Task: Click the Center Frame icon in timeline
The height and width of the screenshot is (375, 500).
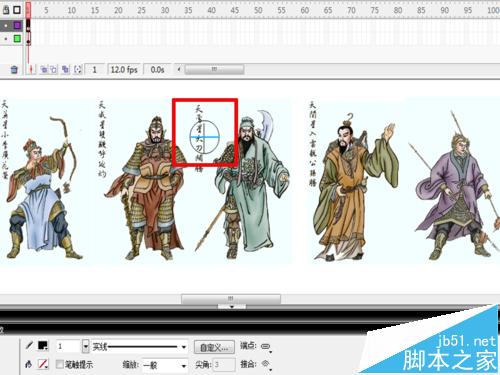Action: pos(31,70)
